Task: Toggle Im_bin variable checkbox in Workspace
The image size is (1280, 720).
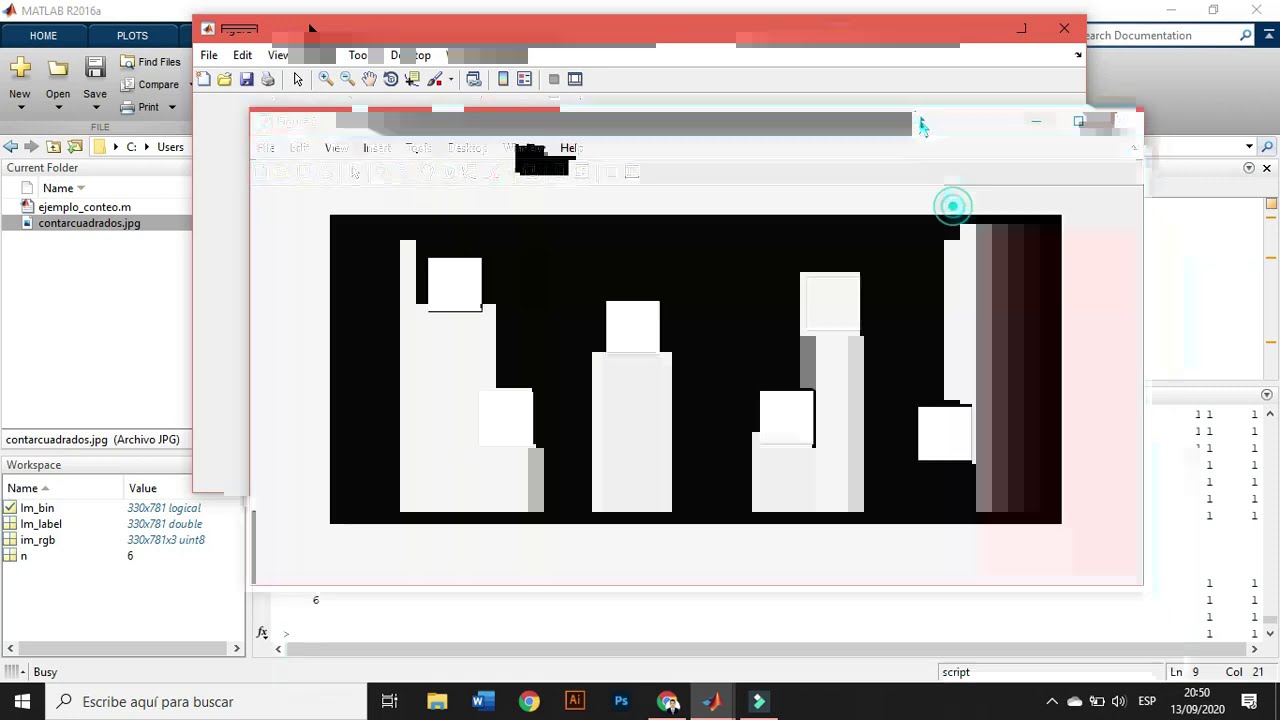Action: click(x=10, y=508)
